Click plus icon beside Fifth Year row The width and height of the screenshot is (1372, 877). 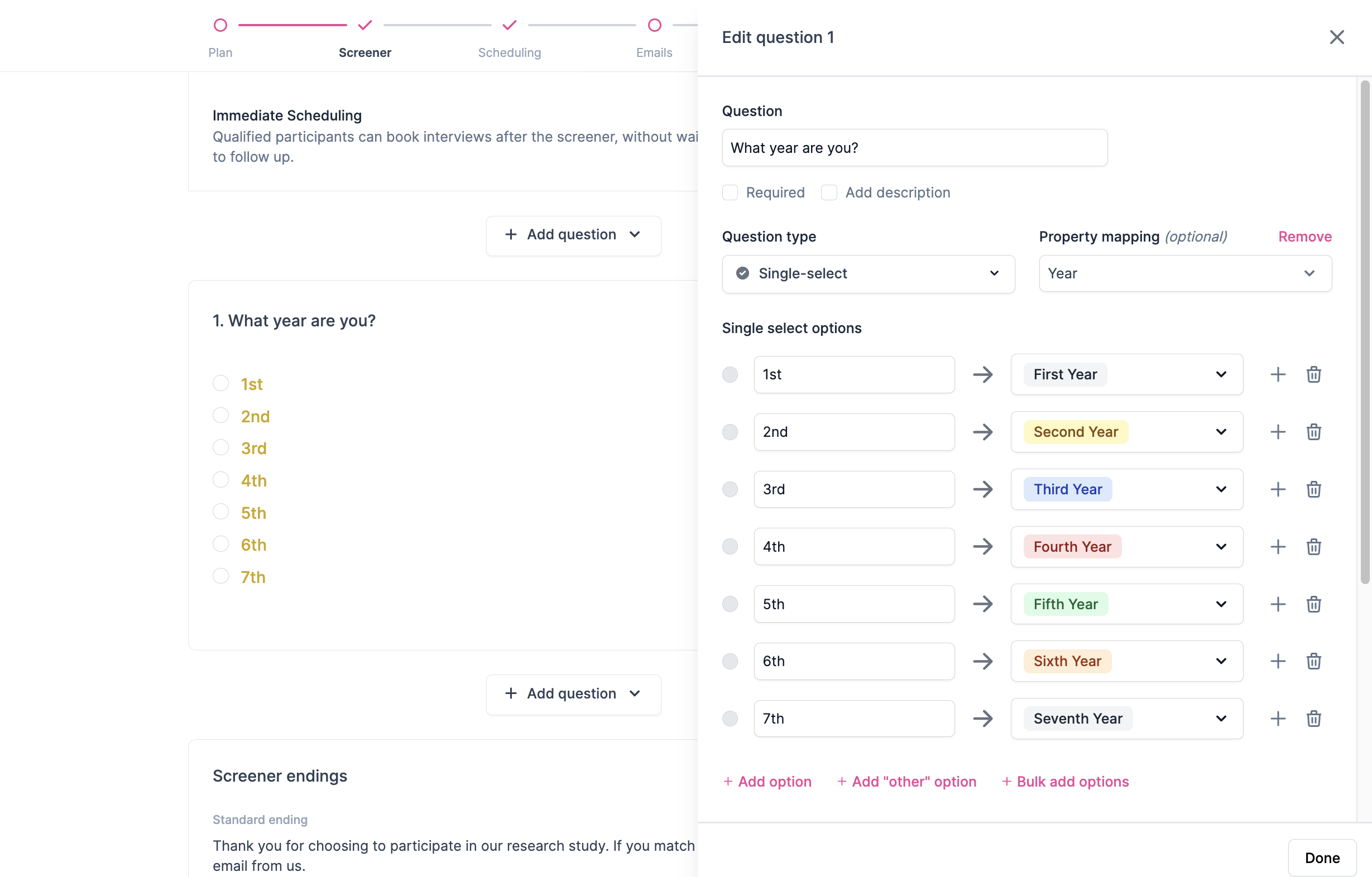click(x=1278, y=604)
